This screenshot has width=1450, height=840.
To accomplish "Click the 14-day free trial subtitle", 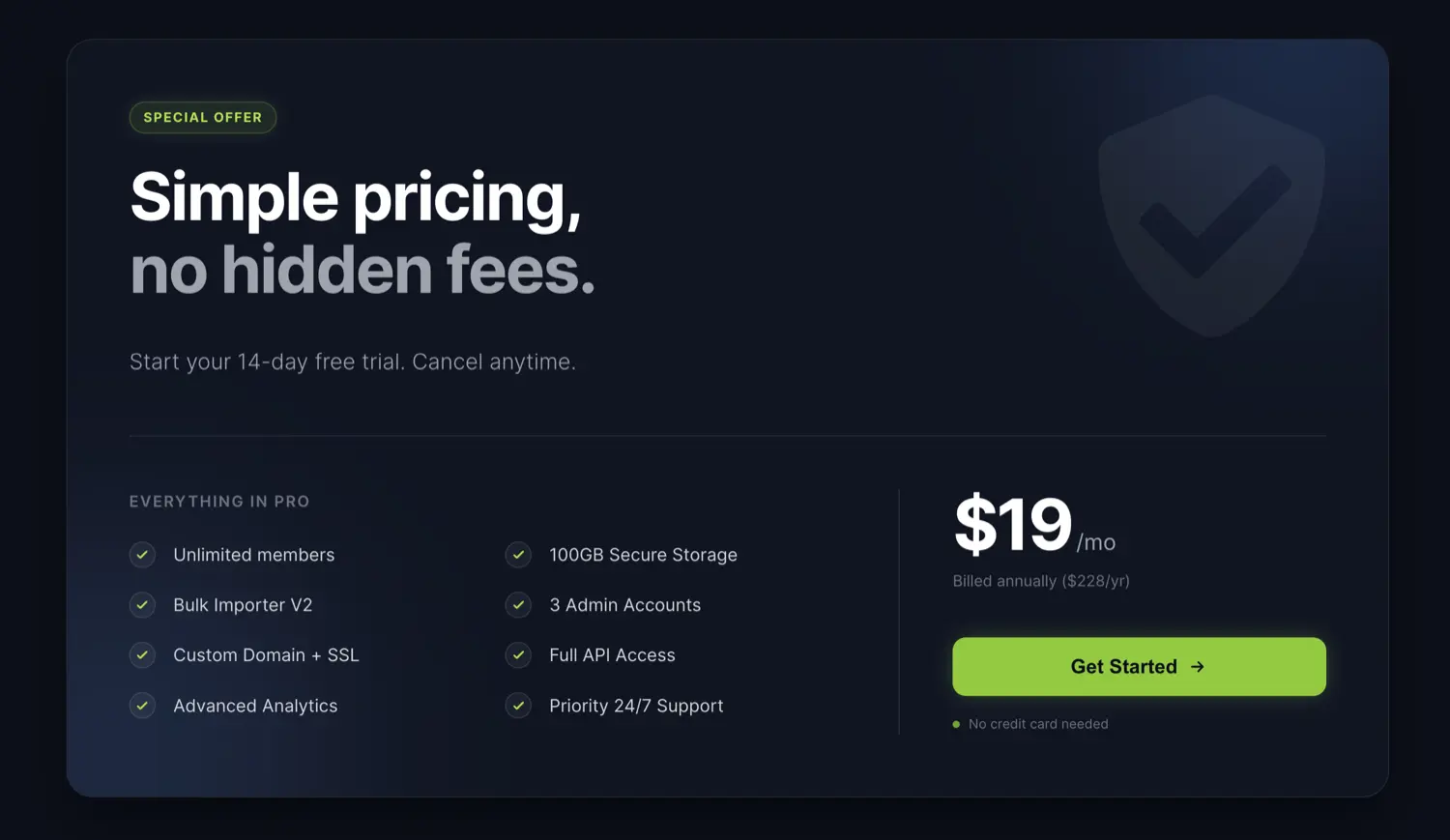I will (x=353, y=361).
